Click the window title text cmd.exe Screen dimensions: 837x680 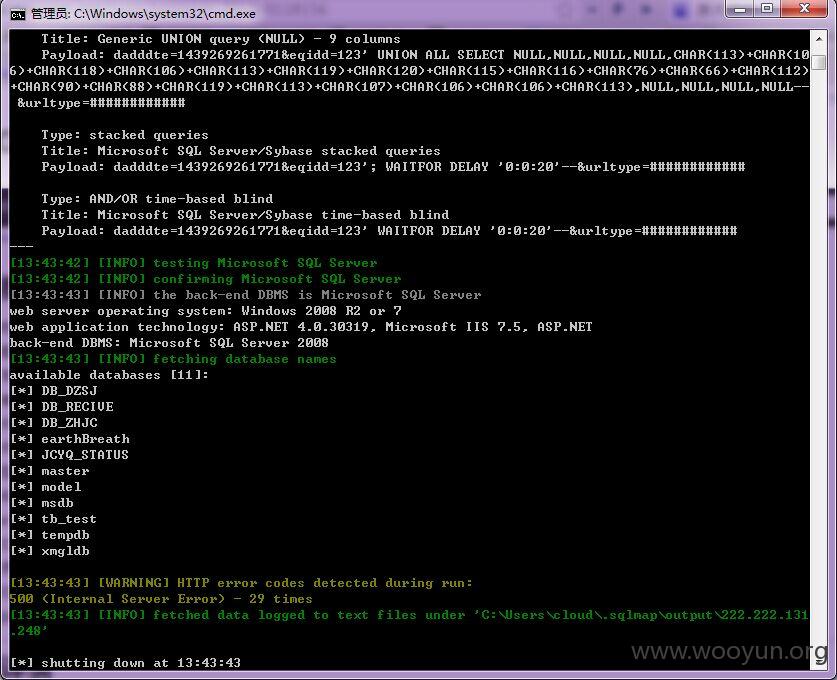click(143, 14)
